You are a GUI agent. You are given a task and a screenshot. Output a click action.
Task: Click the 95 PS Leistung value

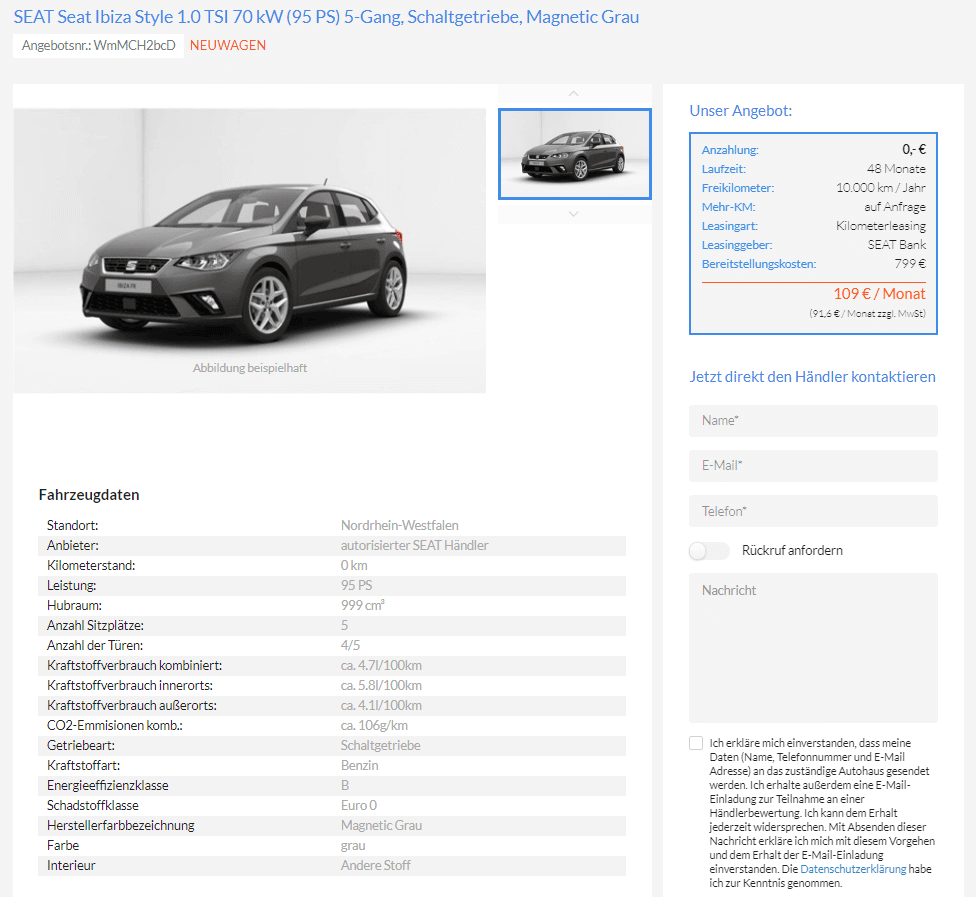[357, 585]
